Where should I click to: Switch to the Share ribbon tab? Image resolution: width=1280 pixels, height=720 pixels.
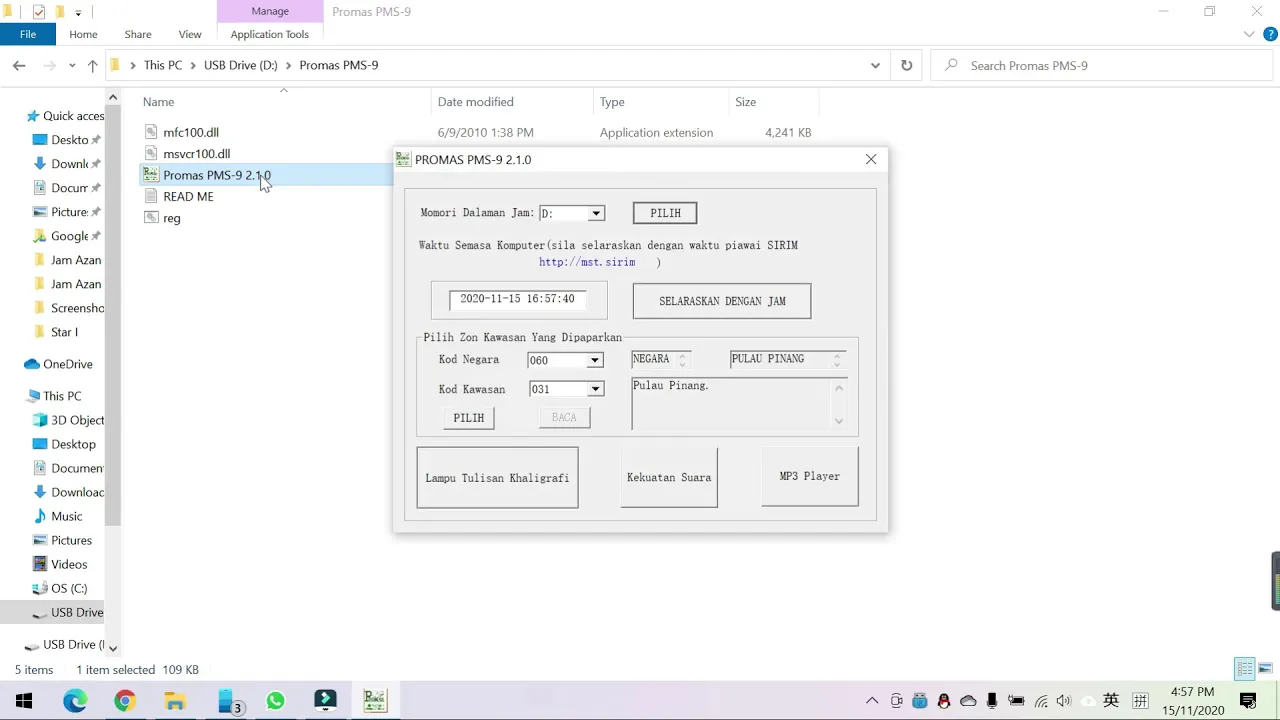tap(138, 34)
